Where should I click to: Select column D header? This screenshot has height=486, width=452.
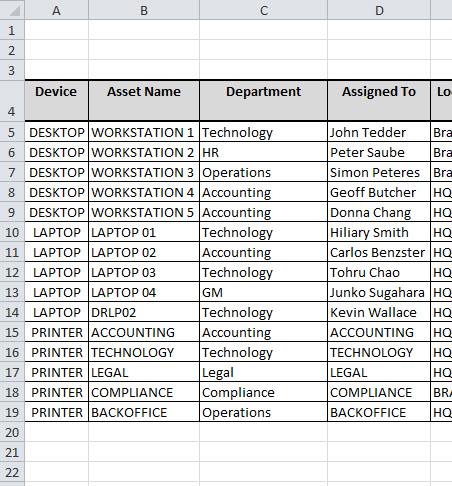tap(379, 10)
